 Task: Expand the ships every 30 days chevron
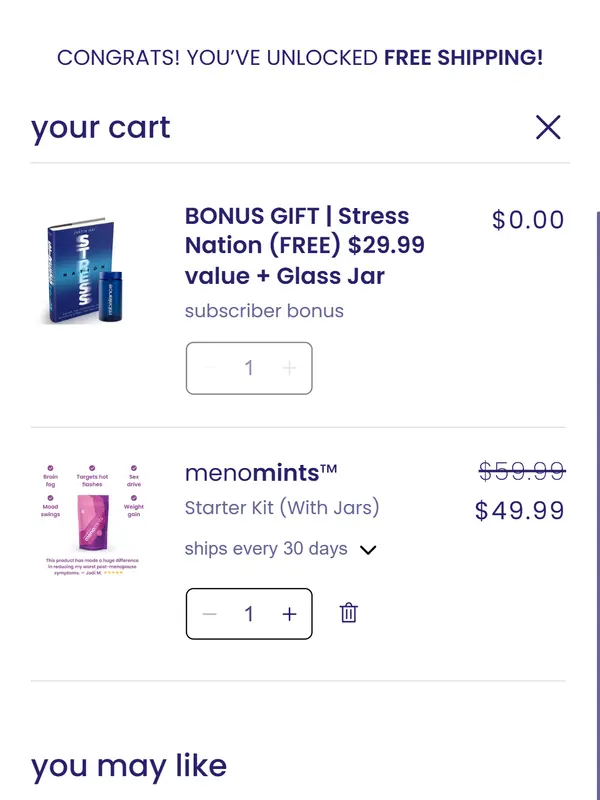tap(368, 549)
